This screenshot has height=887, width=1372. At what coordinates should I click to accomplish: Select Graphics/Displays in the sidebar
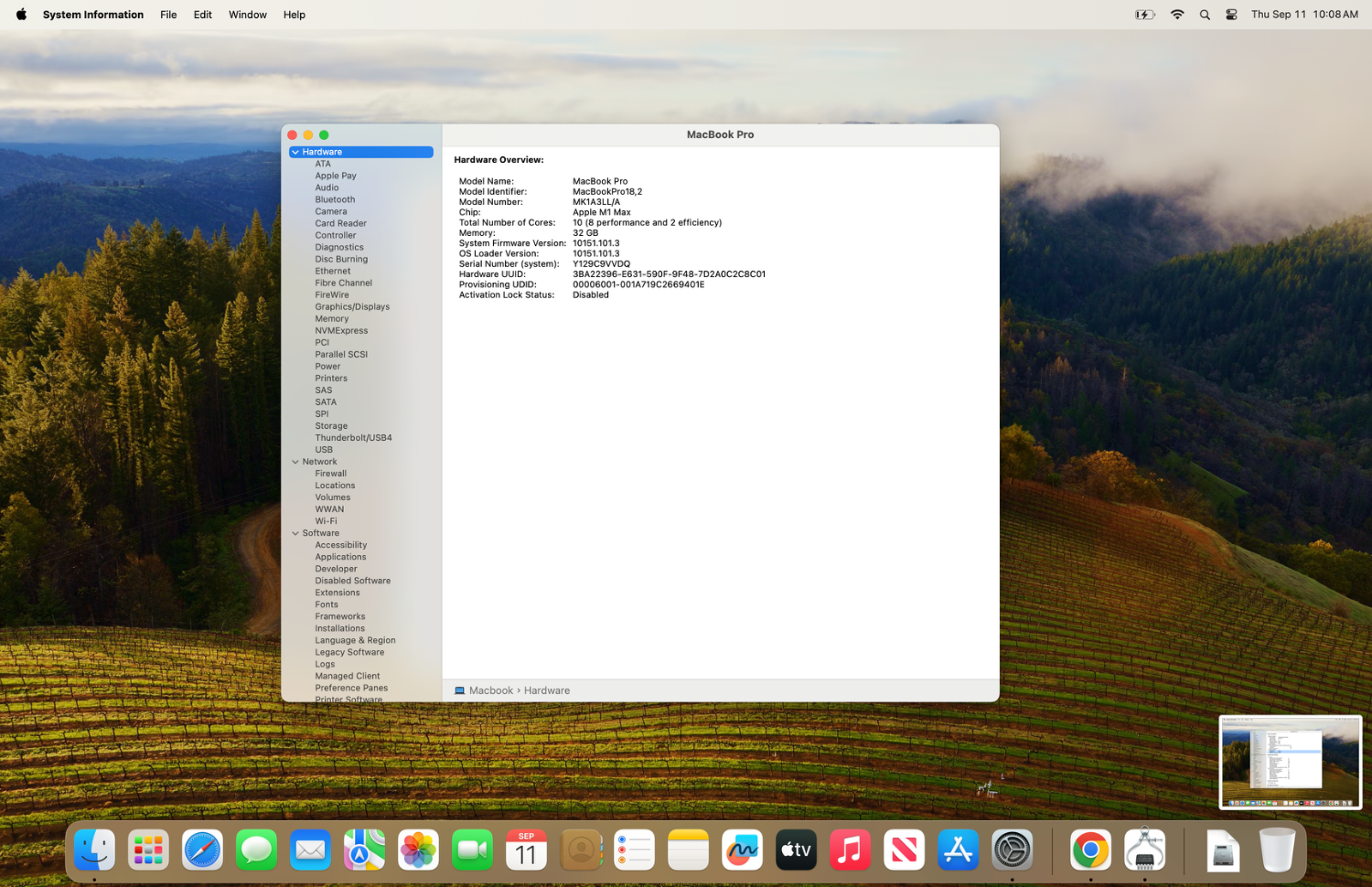tap(352, 307)
